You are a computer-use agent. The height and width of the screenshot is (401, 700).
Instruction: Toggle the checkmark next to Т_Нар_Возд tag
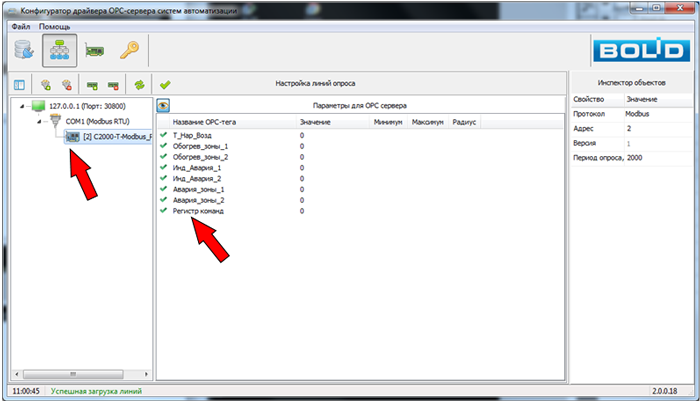[163, 133]
